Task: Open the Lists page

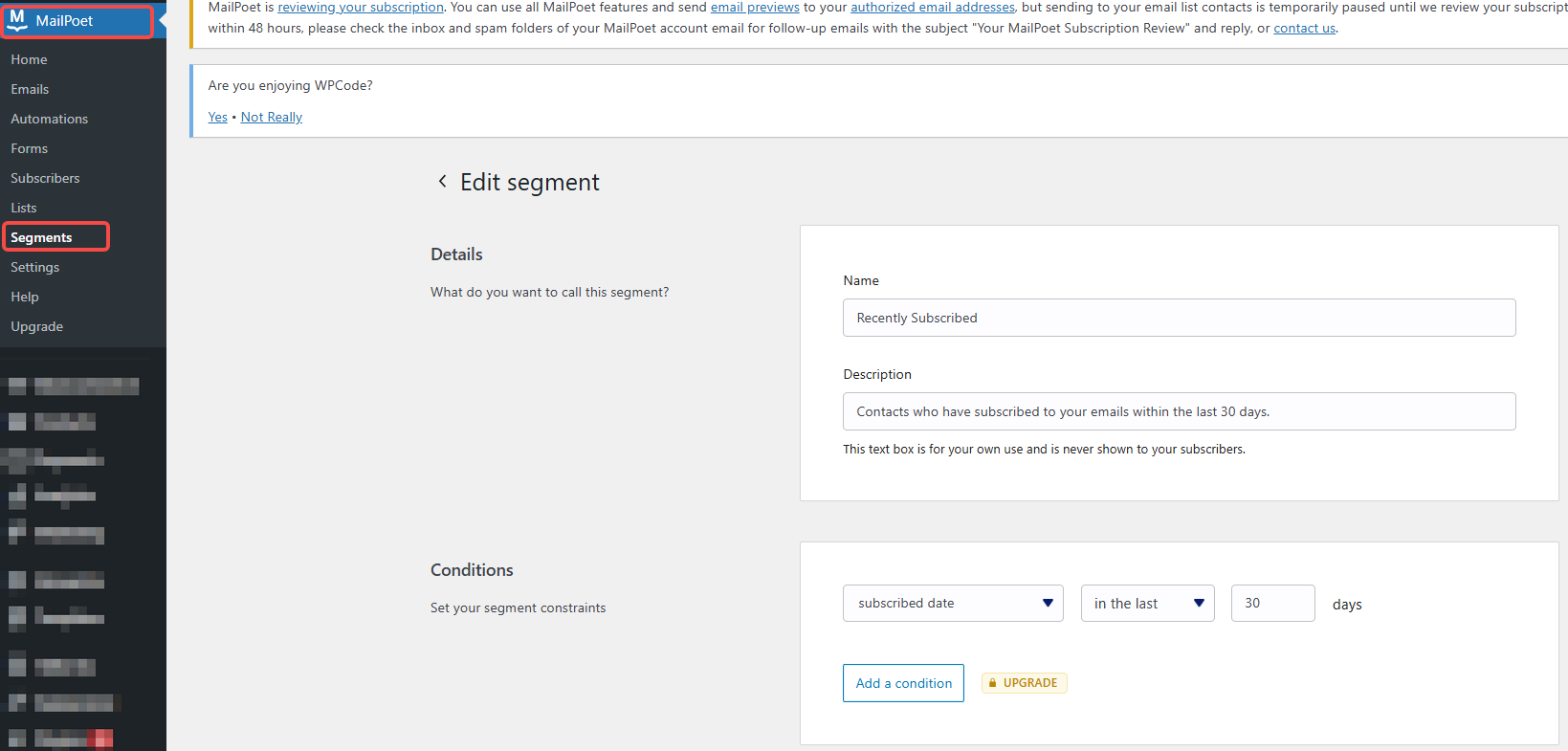Action: [24, 208]
